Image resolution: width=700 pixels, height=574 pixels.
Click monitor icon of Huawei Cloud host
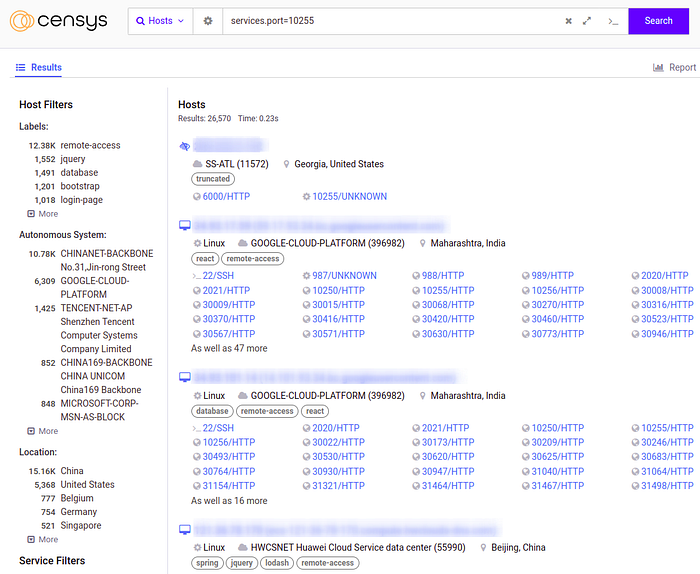coord(185,530)
